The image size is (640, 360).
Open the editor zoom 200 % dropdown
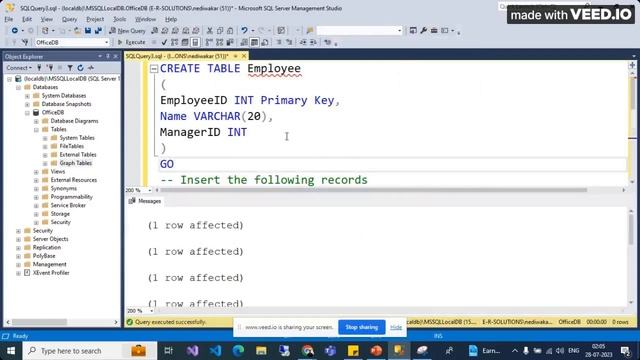tap(150, 190)
